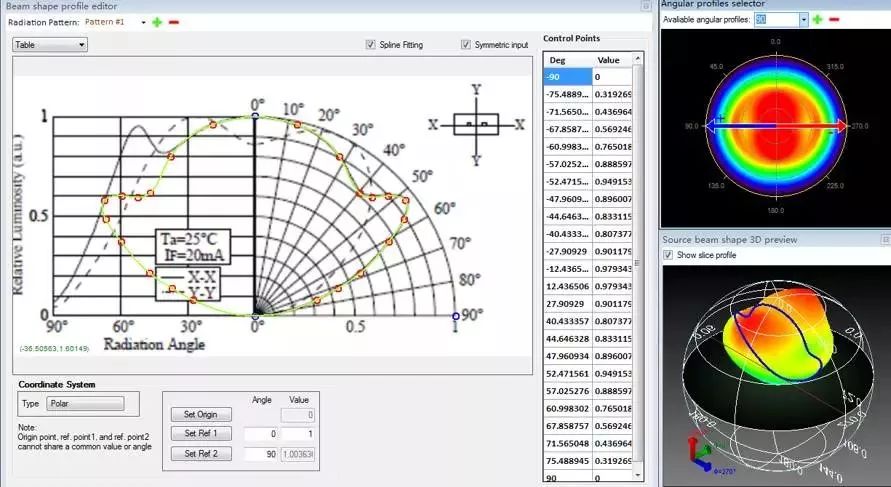Open the Radiation Pattern dropdown
Viewport: 891px width, 487px height.
[143, 21]
